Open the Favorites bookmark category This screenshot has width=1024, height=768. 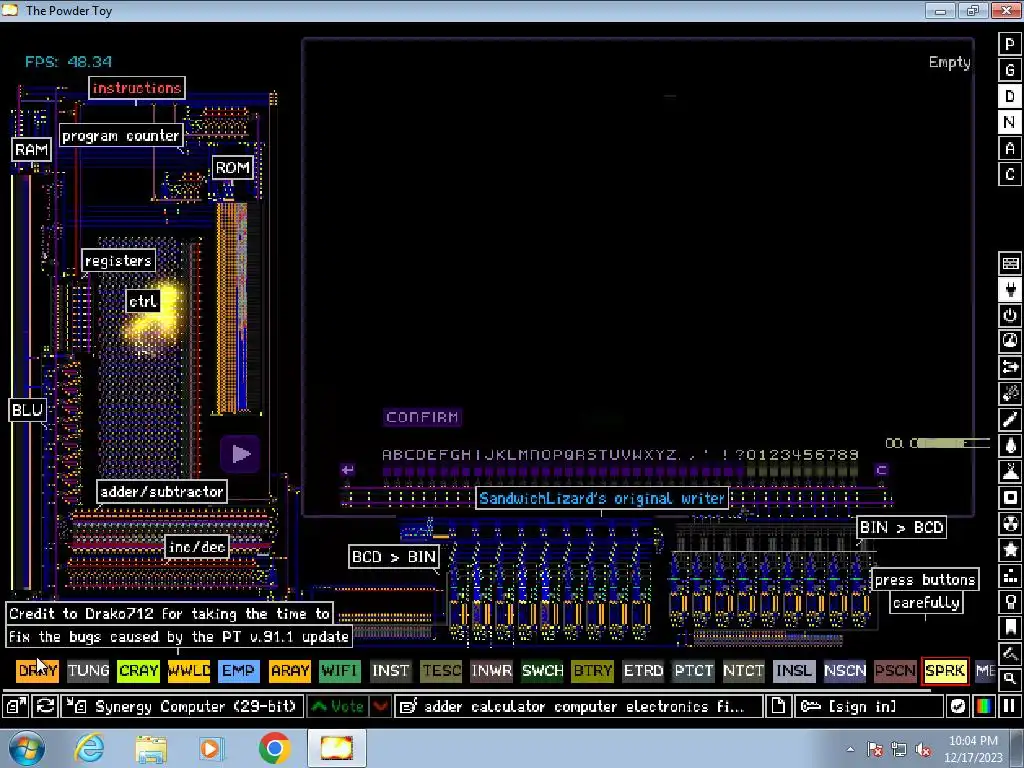1010,628
